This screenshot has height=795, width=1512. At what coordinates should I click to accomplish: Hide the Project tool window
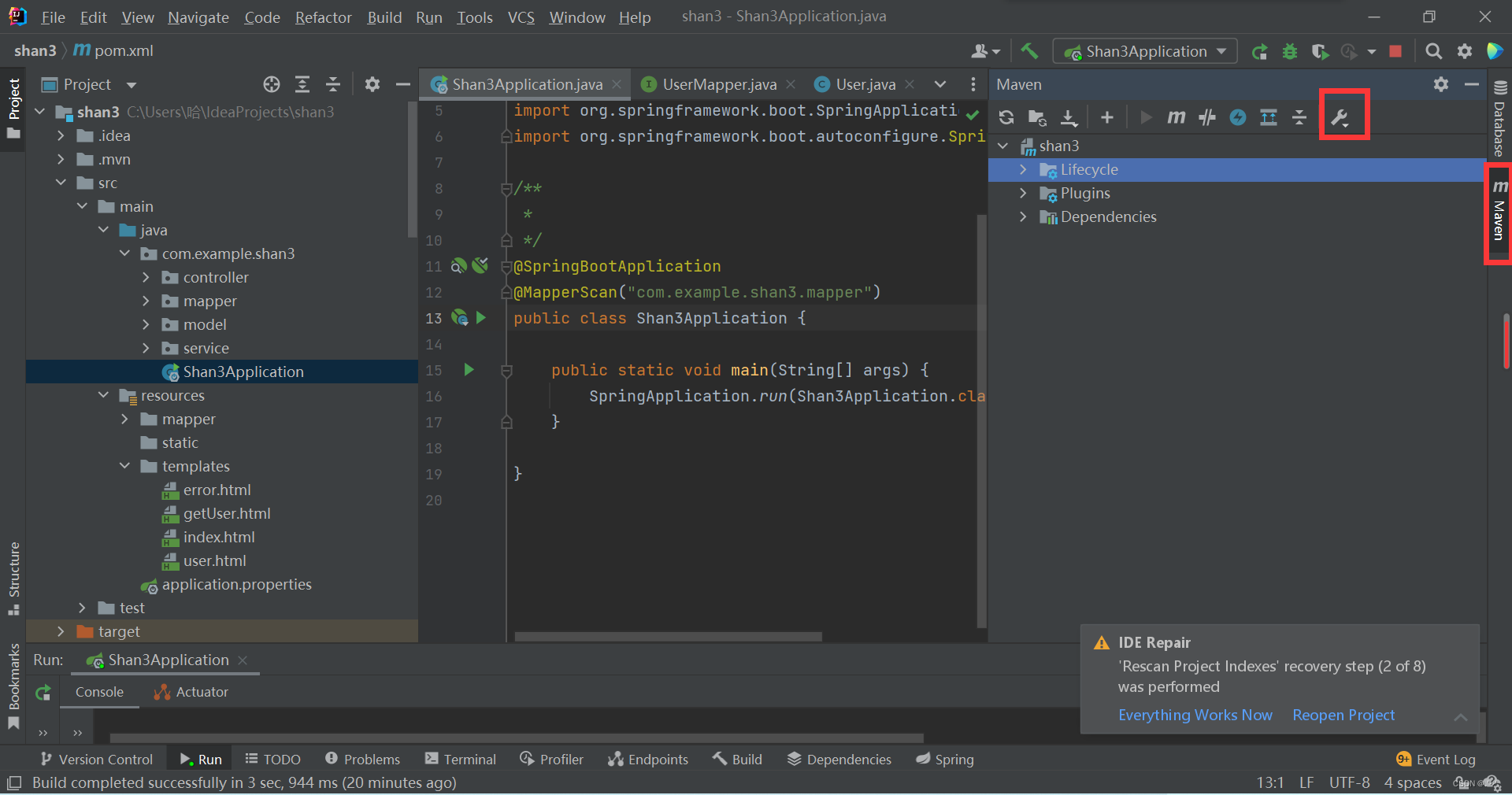tap(403, 84)
